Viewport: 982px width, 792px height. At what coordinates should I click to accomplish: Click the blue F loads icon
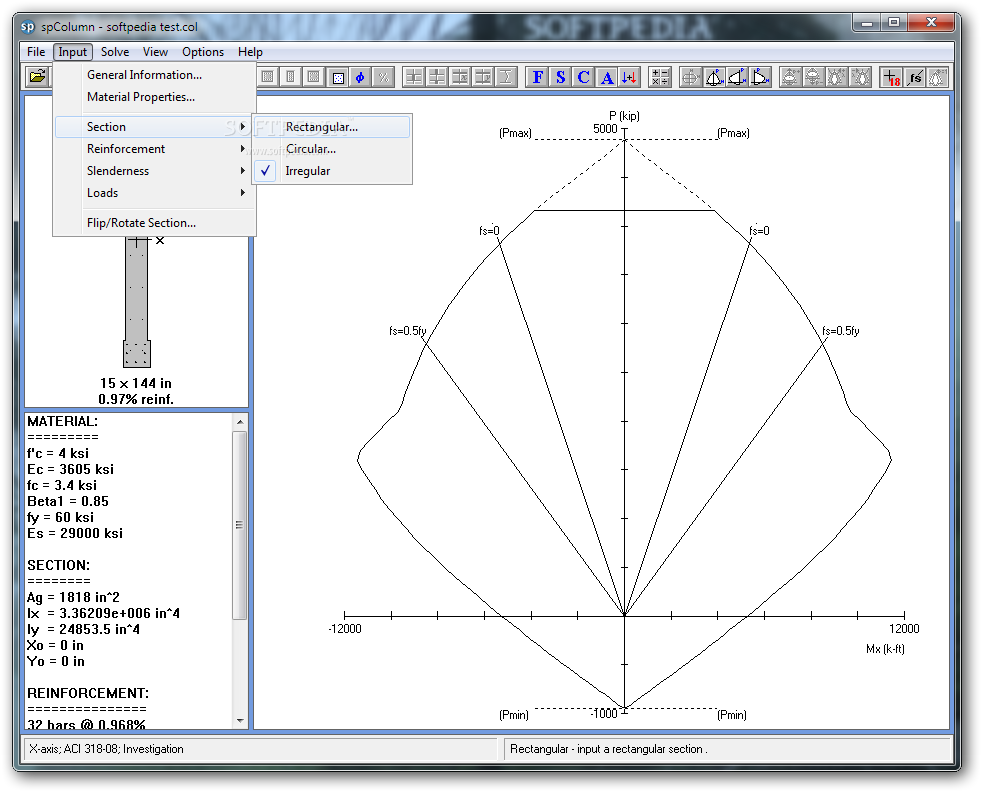[537, 77]
